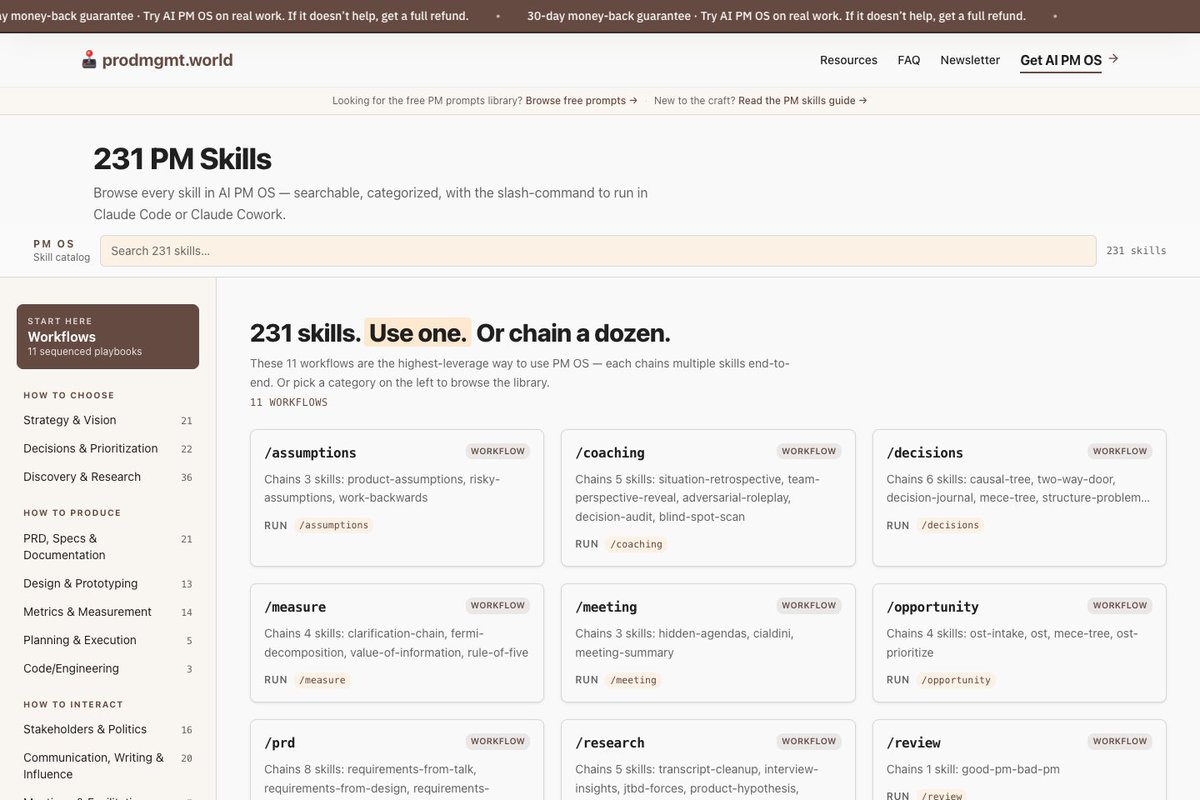Image resolution: width=1200 pixels, height=800 pixels.
Task: Click the WORKFLOW badge on /research card
Action: (809, 741)
